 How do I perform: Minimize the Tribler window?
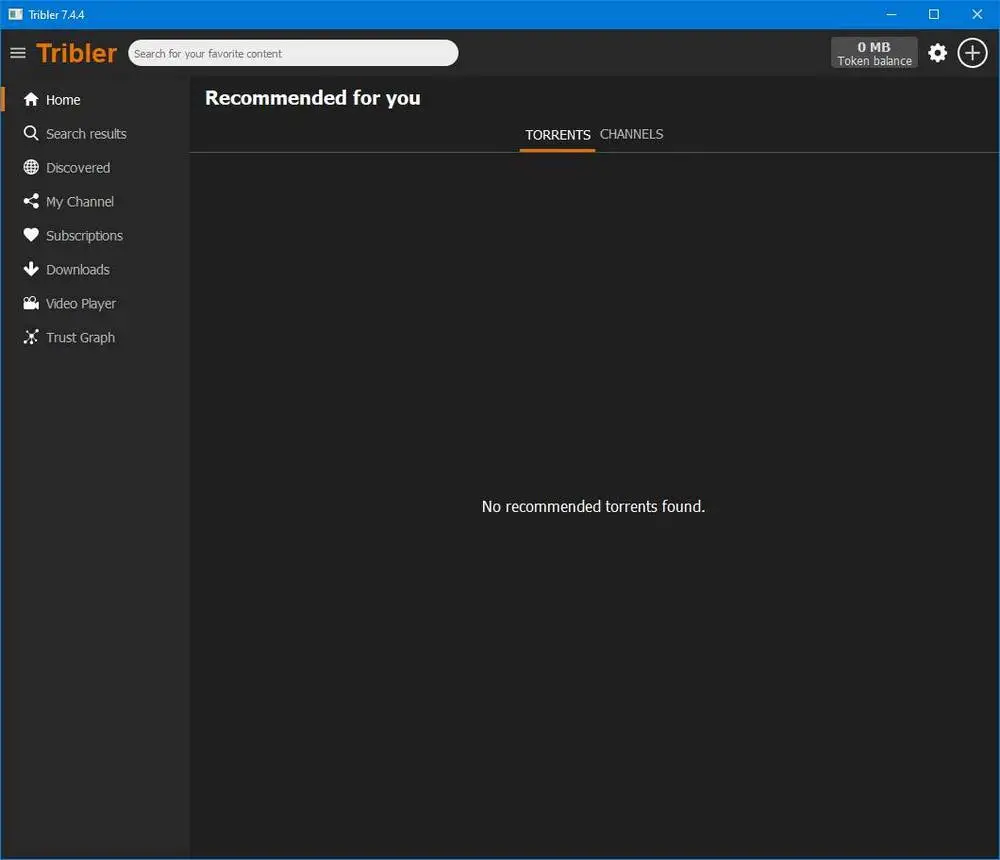(x=891, y=14)
